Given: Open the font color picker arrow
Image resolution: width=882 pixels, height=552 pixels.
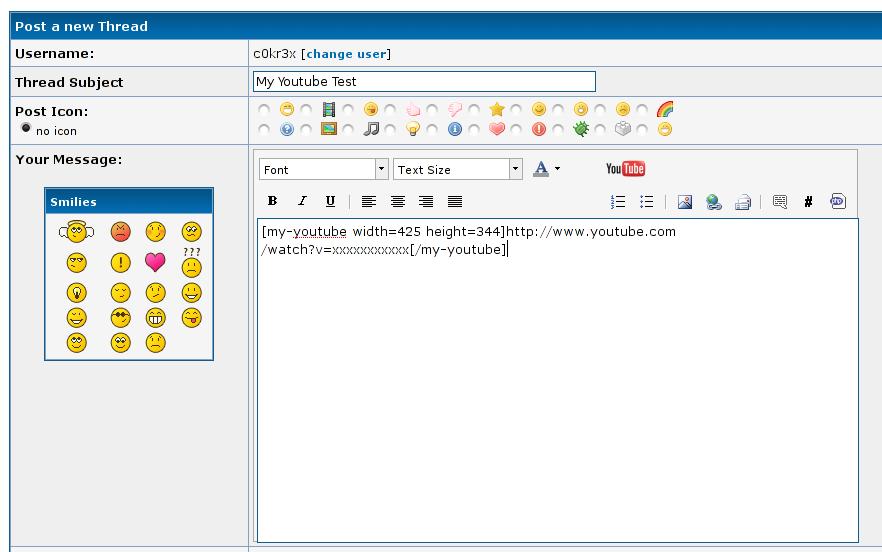Looking at the screenshot, I should click(x=557, y=168).
